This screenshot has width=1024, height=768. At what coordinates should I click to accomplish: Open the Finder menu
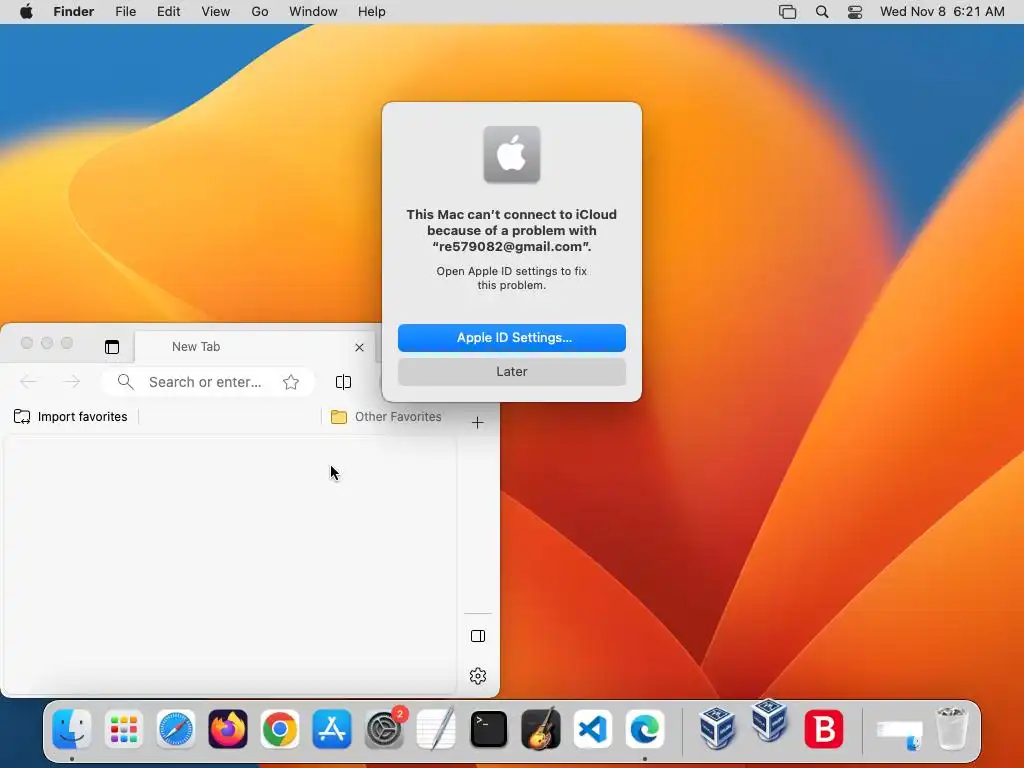click(74, 12)
